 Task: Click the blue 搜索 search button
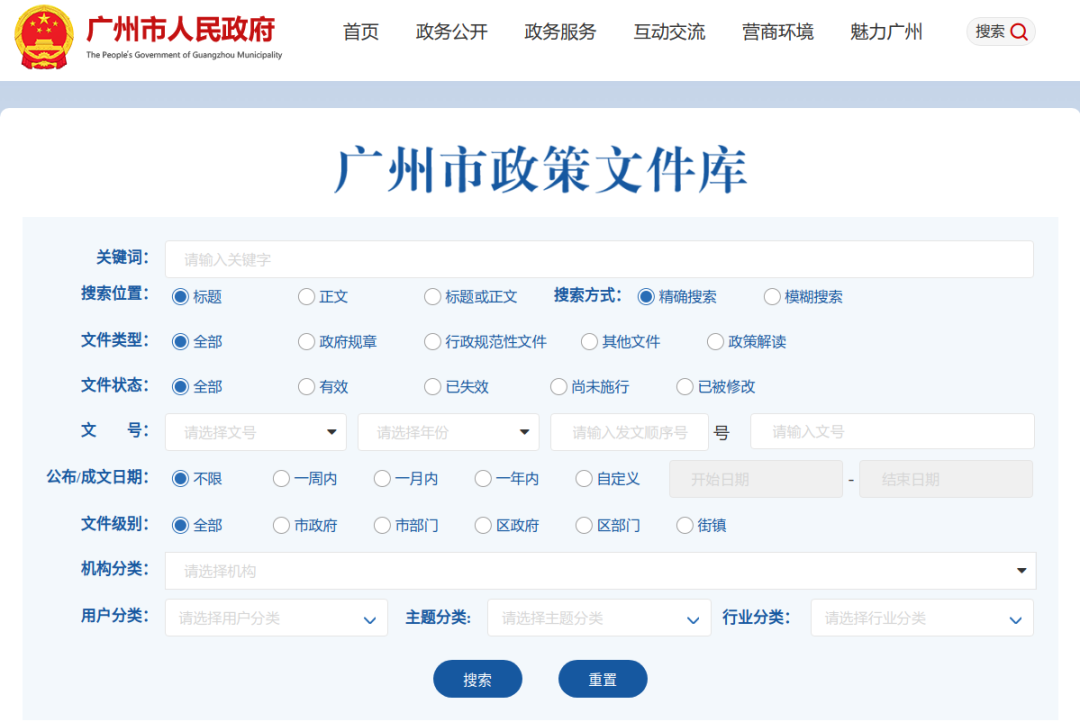[x=477, y=678]
